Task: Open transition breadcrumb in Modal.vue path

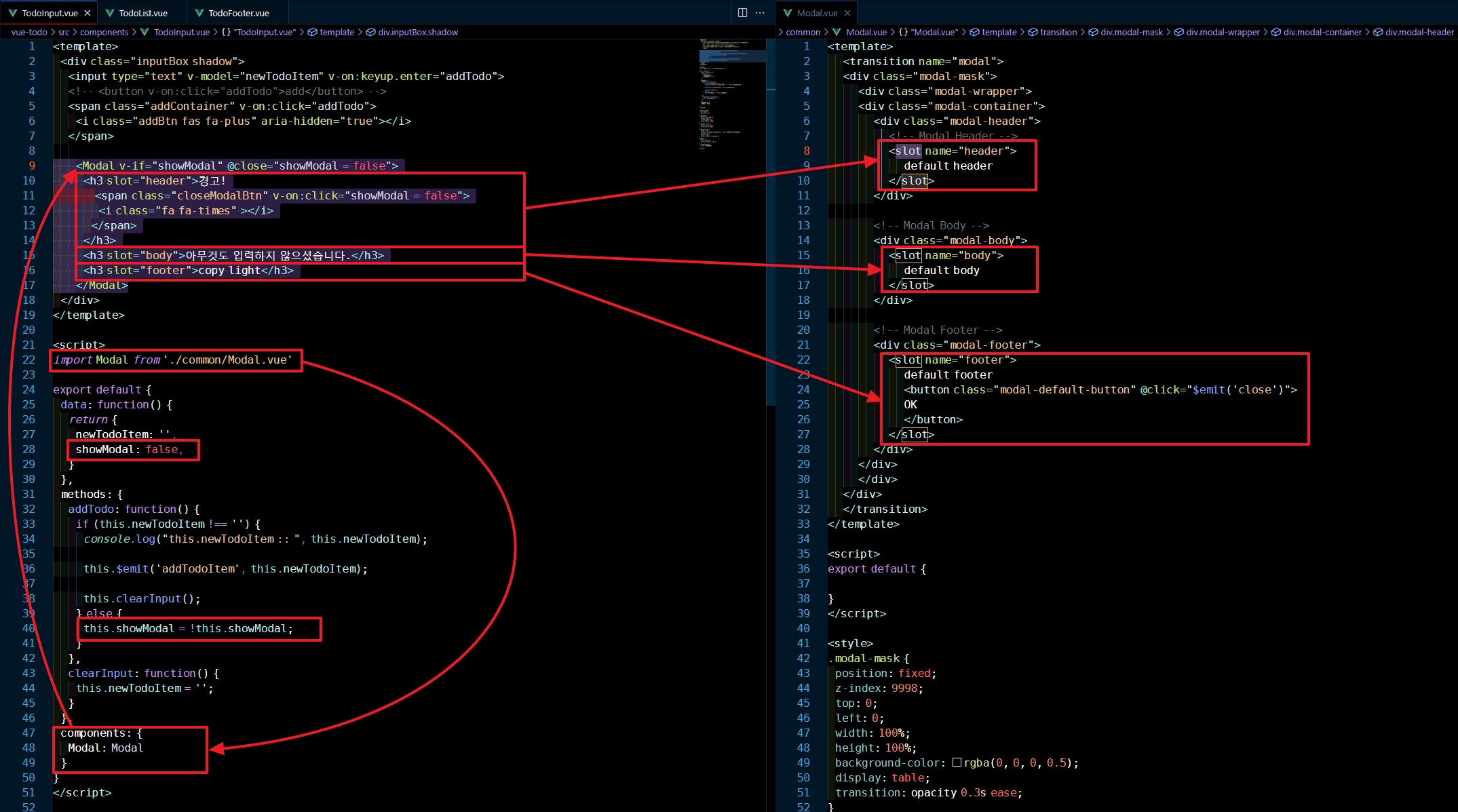Action: (x=1058, y=32)
